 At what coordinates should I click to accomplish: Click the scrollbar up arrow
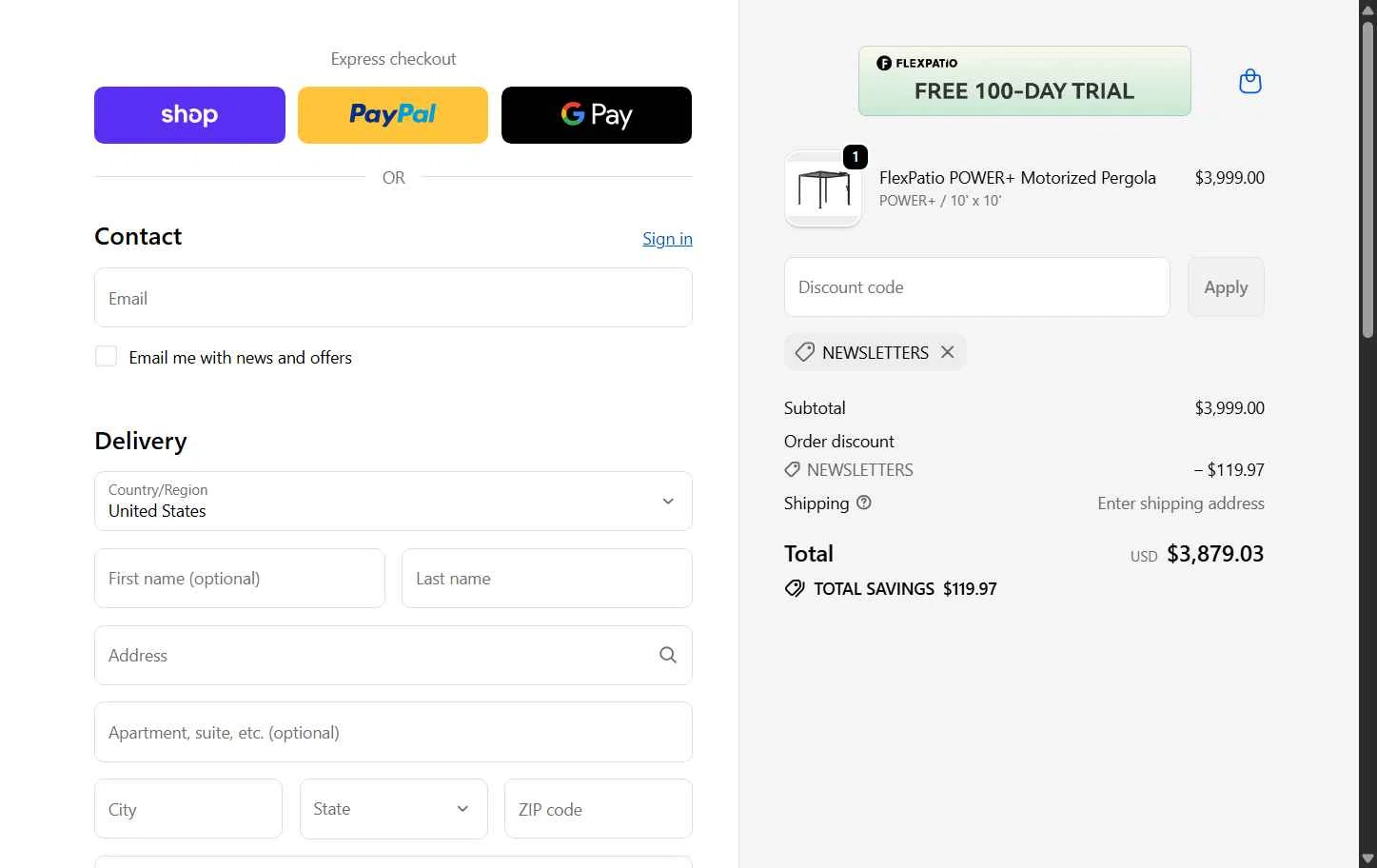(1367, 9)
